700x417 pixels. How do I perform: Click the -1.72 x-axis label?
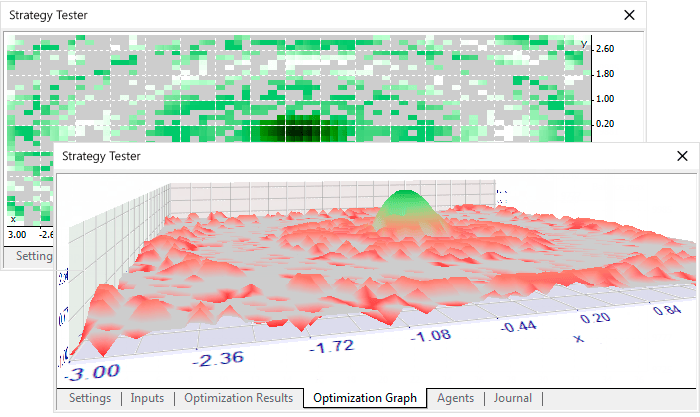332,346
